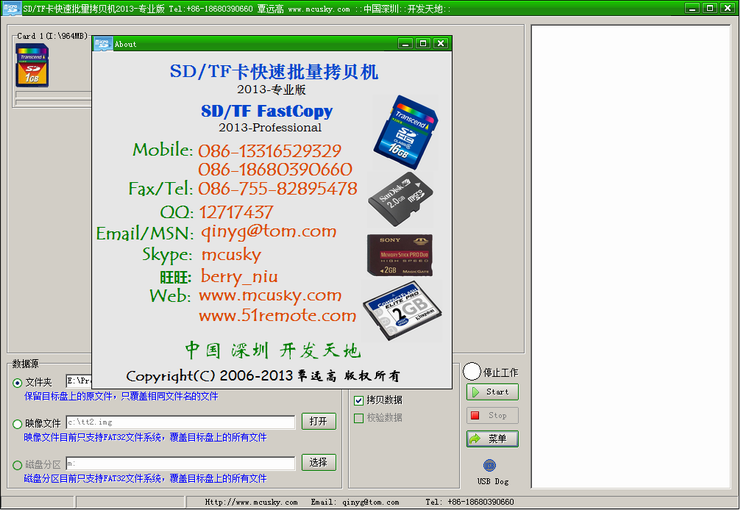Click the About dialog title bar icon
Screen dimensions: 740x510
(102, 44)
